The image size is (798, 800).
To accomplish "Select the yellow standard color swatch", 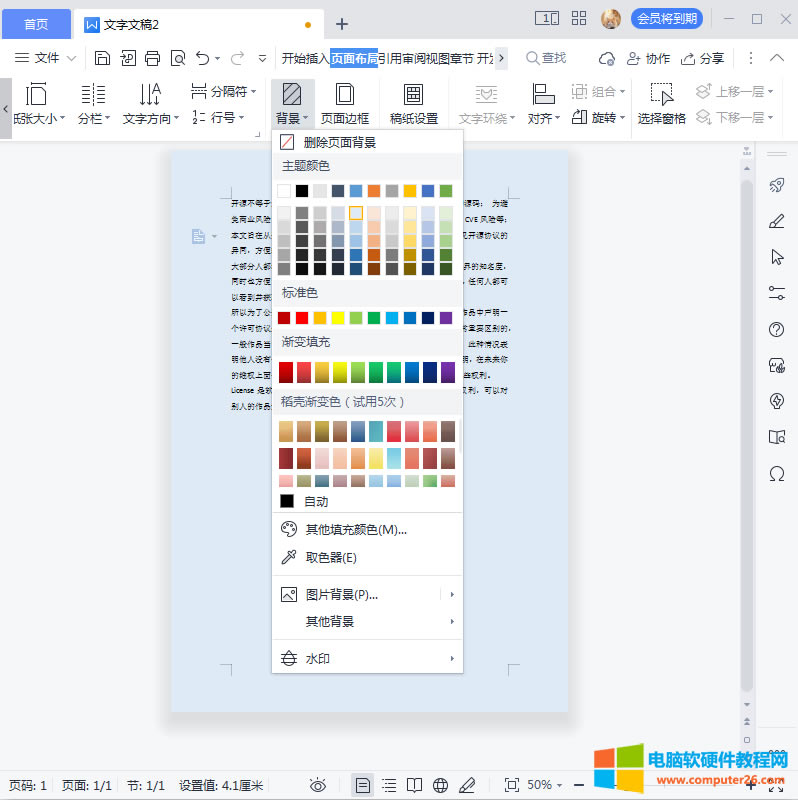I will (x=337, y=318).
